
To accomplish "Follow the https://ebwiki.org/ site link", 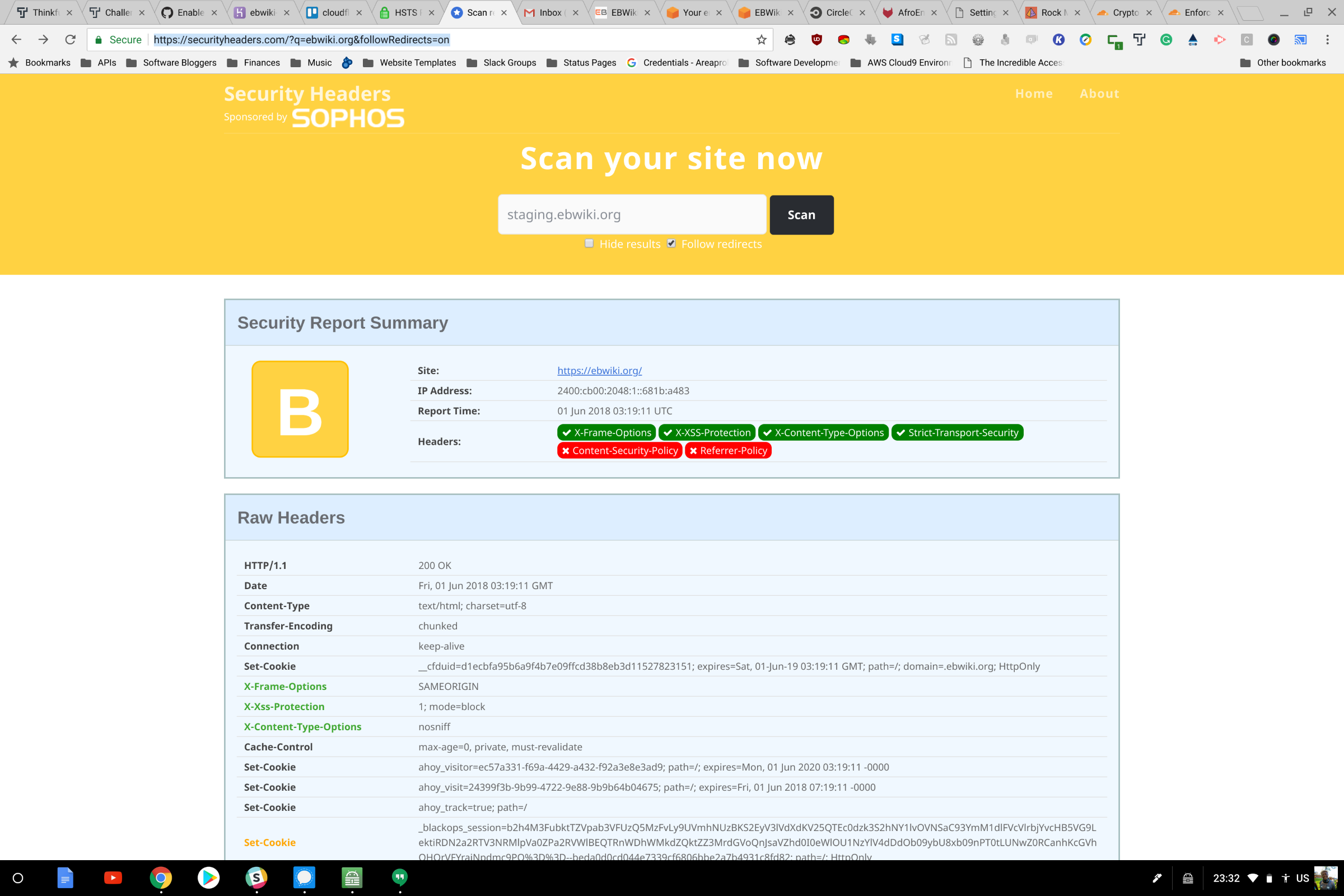I will tap(599, 370).
